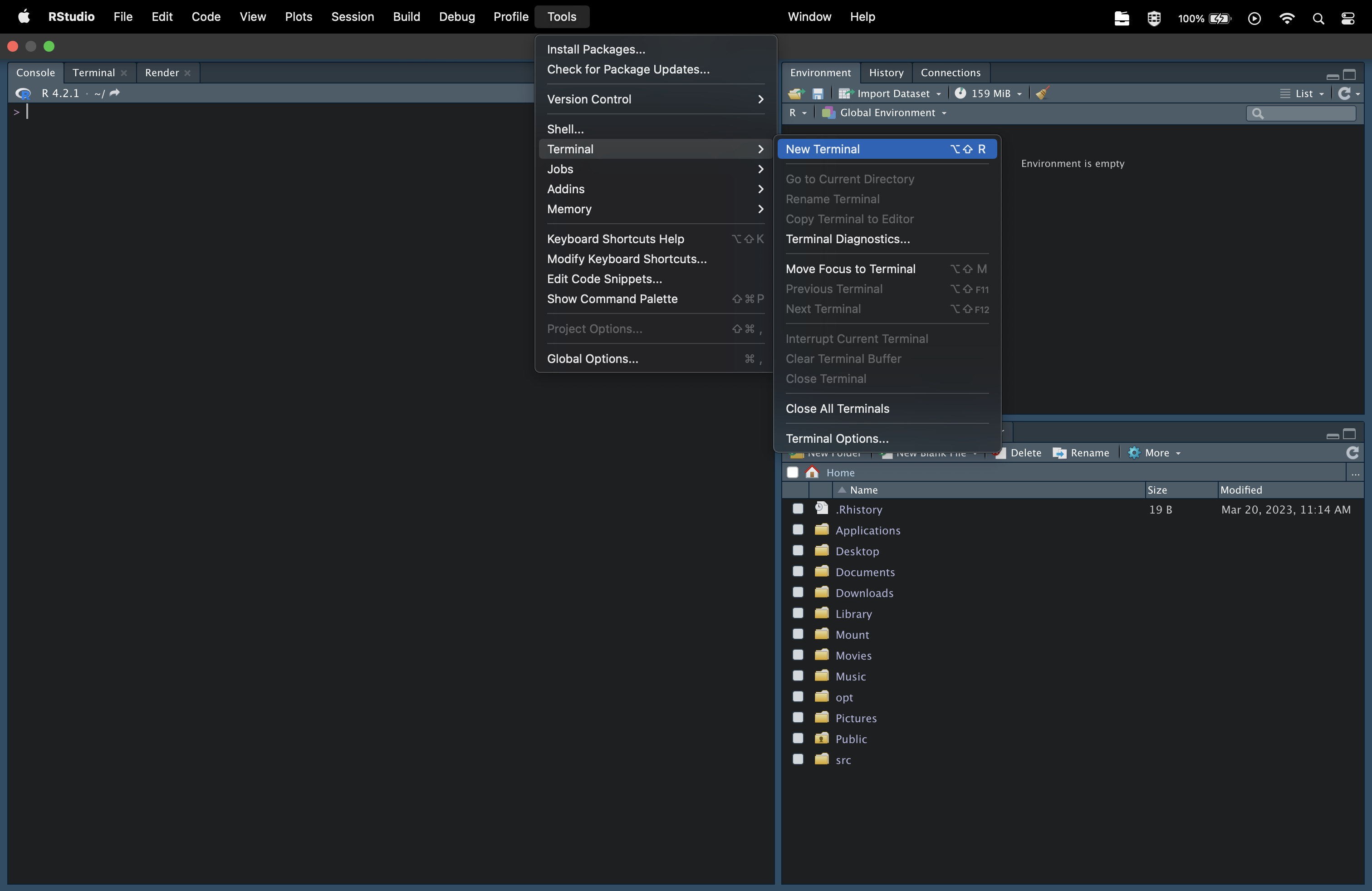
Task: Choose Install Packages... menu item
Action: tap(655, 49)
